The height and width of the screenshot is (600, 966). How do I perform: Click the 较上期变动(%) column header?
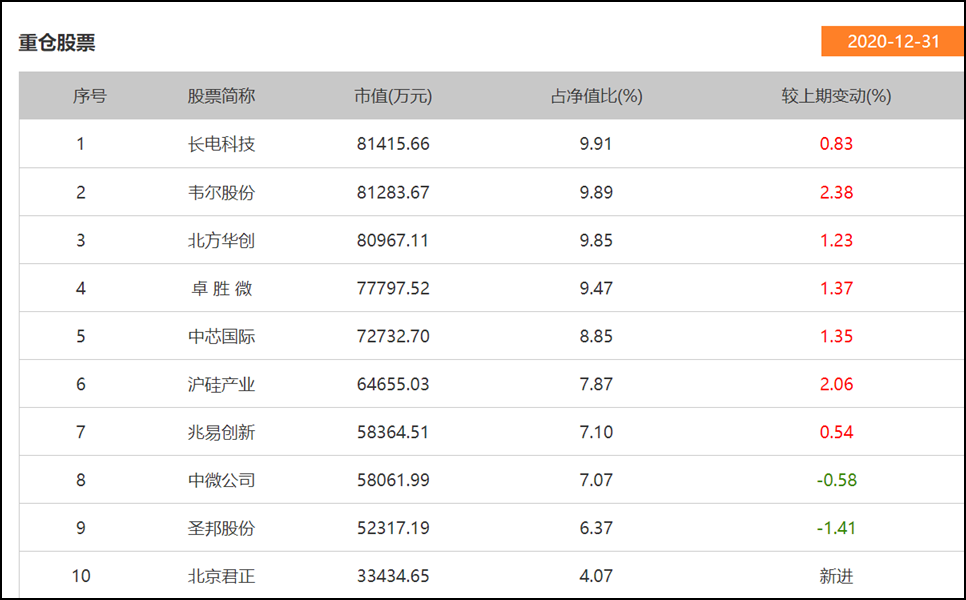(x=836, y=96)
